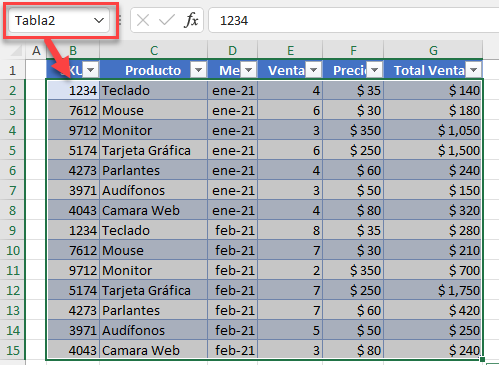
Task: Select the $ 320 total cell
Action: pos(433,210)
